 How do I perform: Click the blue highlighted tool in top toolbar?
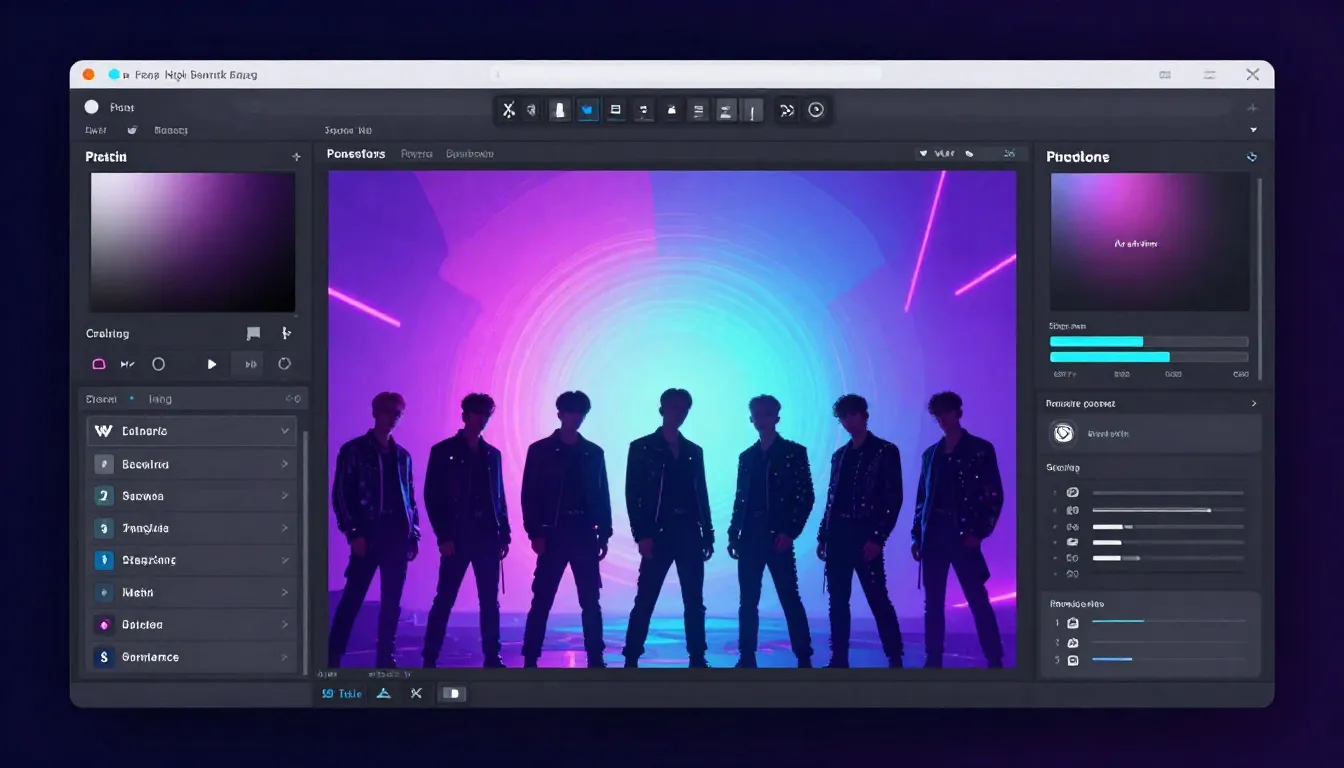click(x=588, y=110)
